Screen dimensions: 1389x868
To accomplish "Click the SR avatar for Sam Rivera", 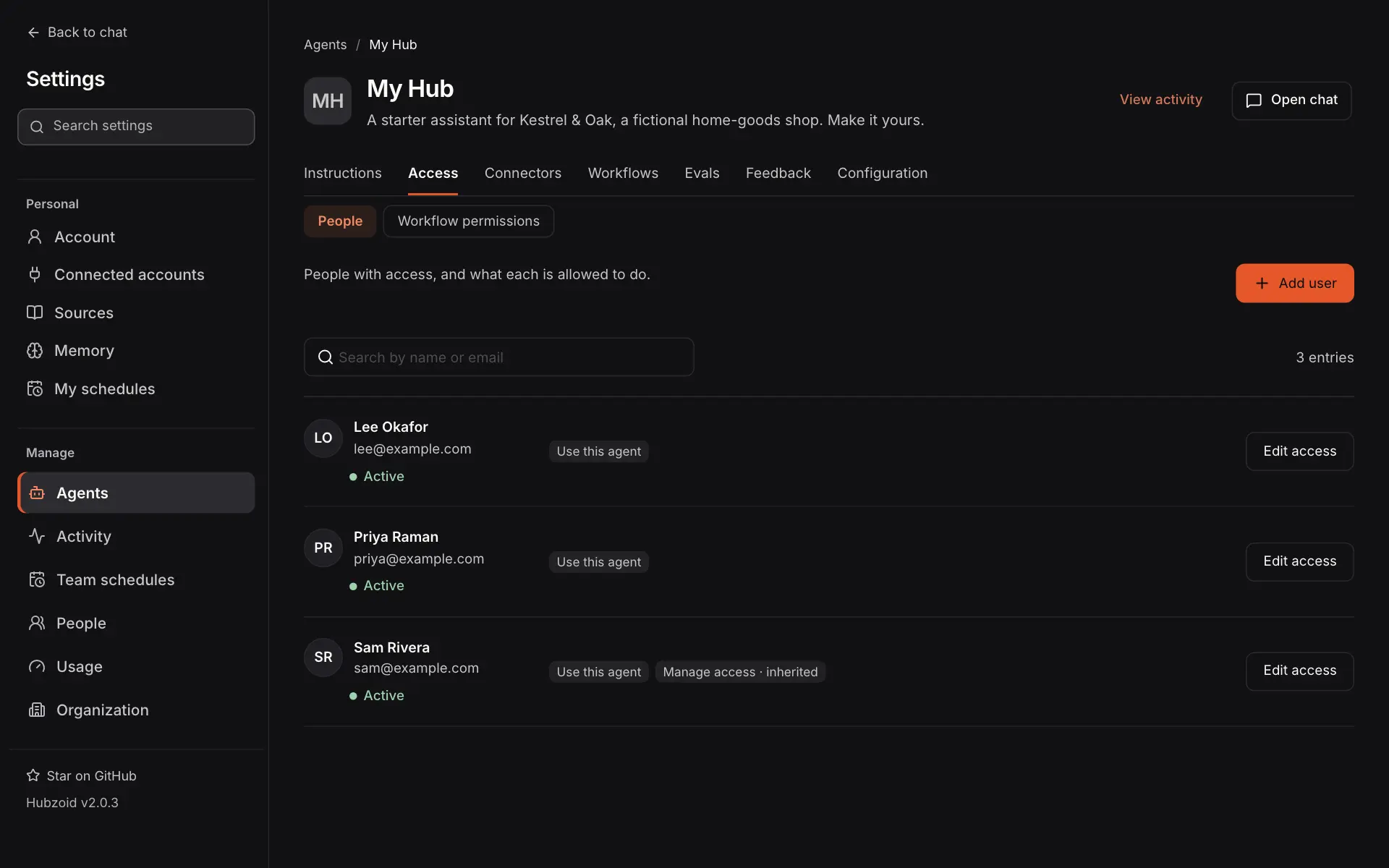I will (x=323, y=658).
